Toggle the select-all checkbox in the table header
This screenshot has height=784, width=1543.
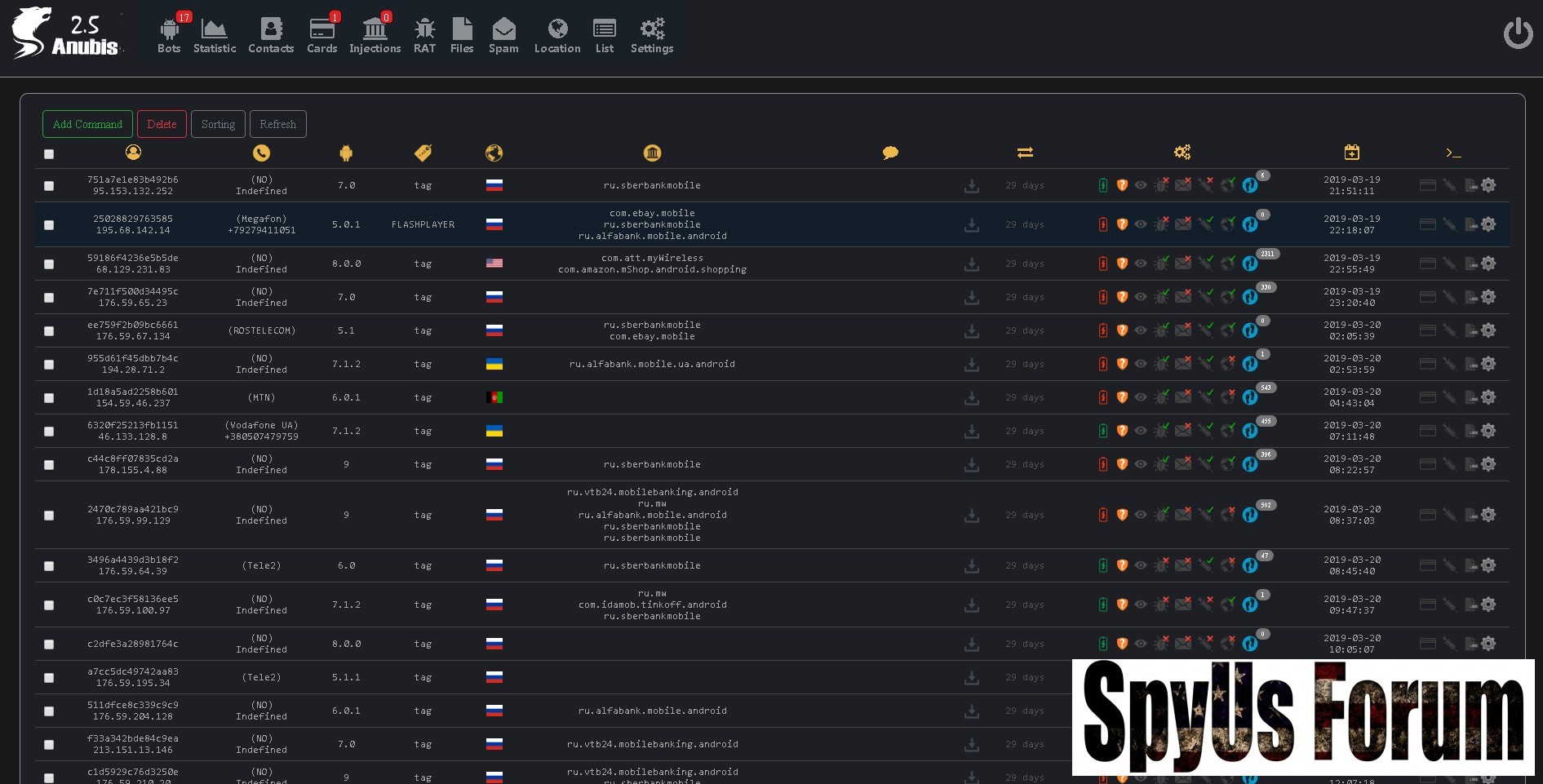(49, 154)
